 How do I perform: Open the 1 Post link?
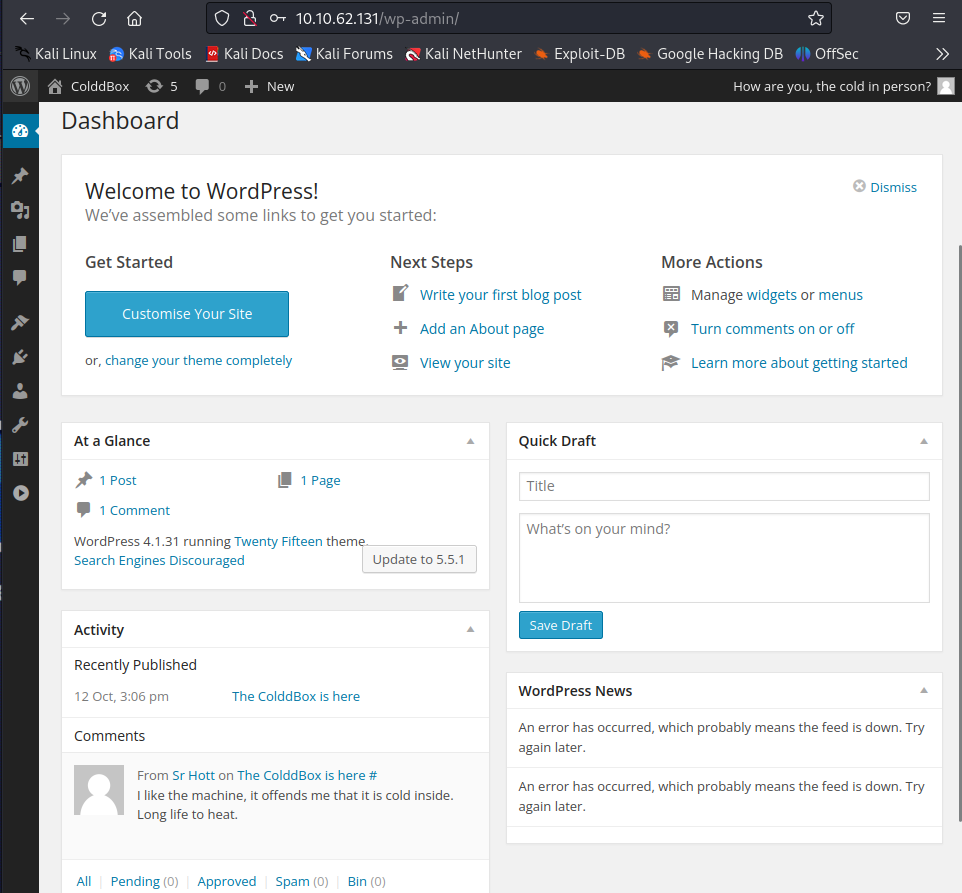118,480
